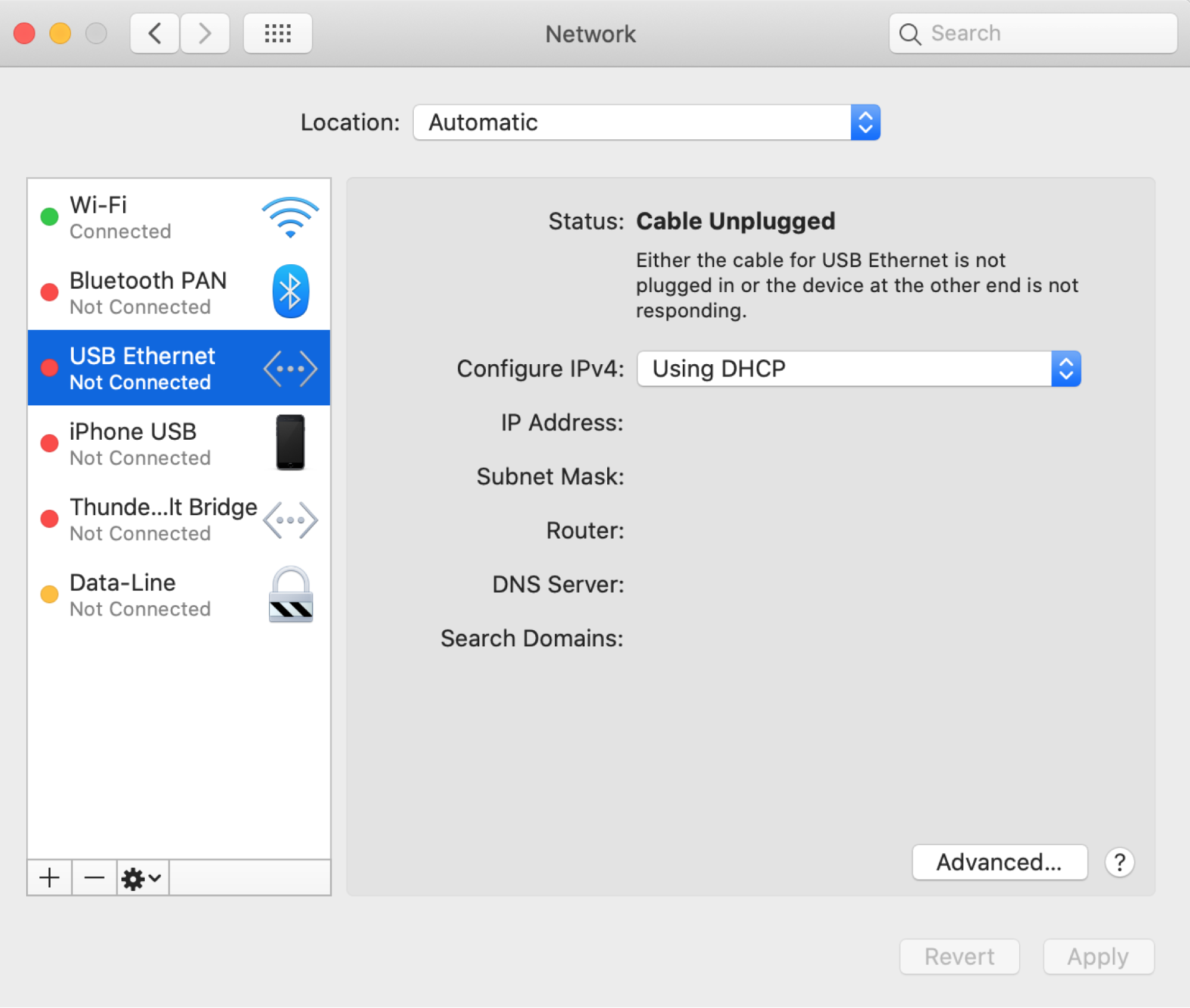Click the Data-Line VPN lock icon
1190x1008 pixels.
pos(290,594)
